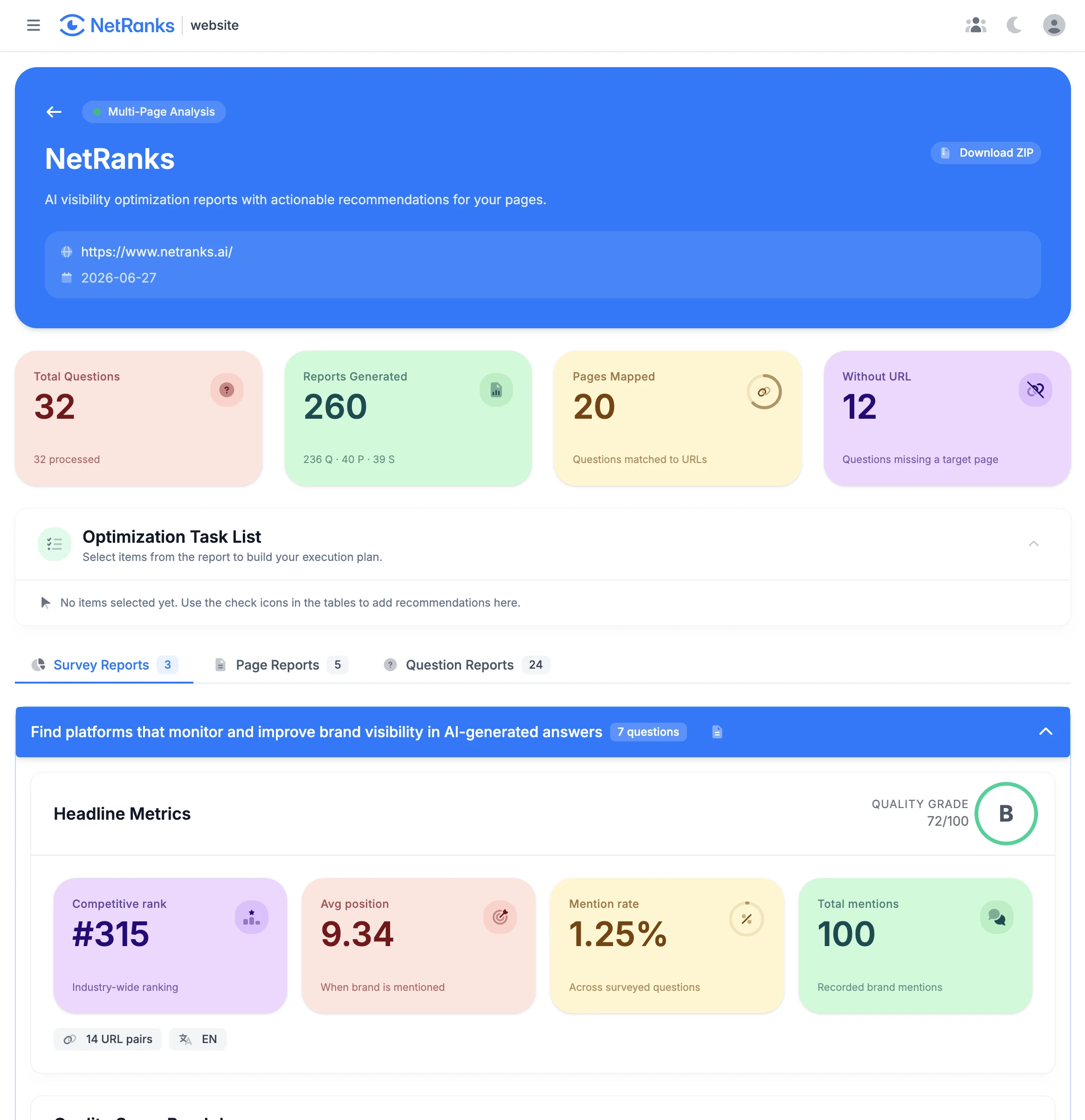
Task: Go back with the left arrow
Action: coord(54,112)
